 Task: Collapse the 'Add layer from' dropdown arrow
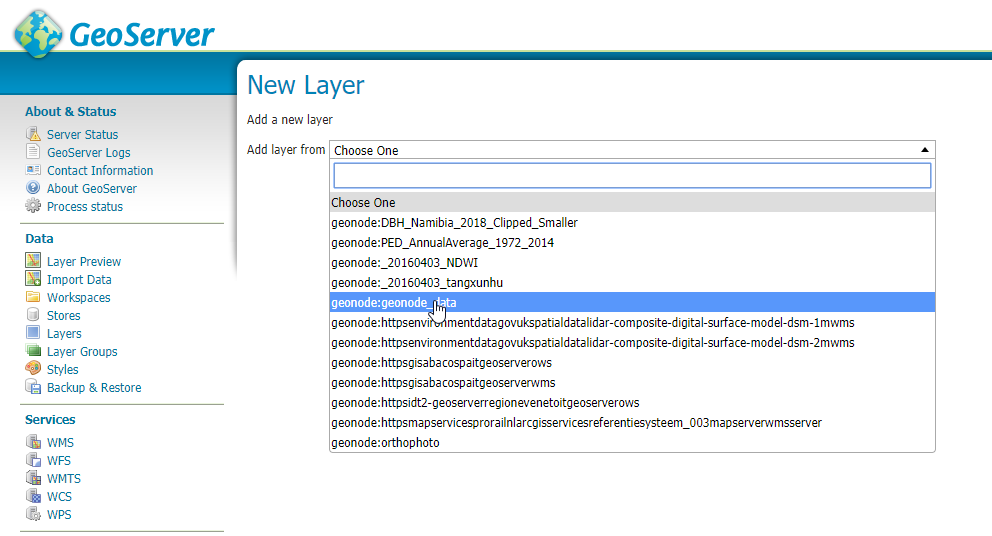pos(924,150)
